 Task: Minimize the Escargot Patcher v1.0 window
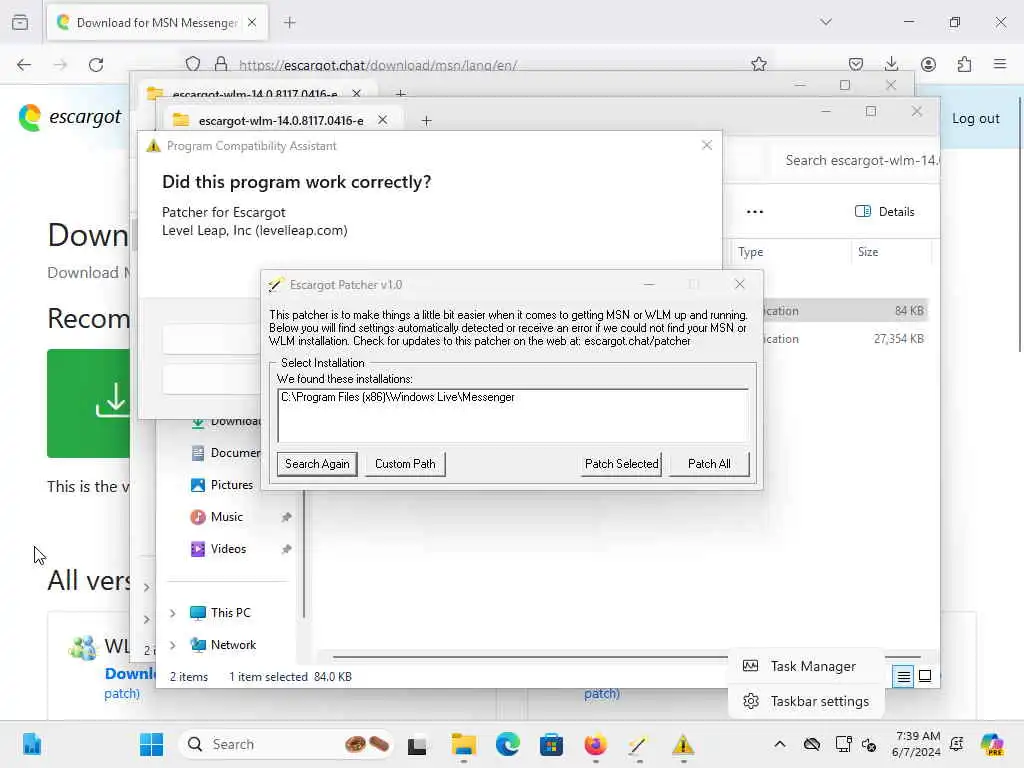pos(648,284)
